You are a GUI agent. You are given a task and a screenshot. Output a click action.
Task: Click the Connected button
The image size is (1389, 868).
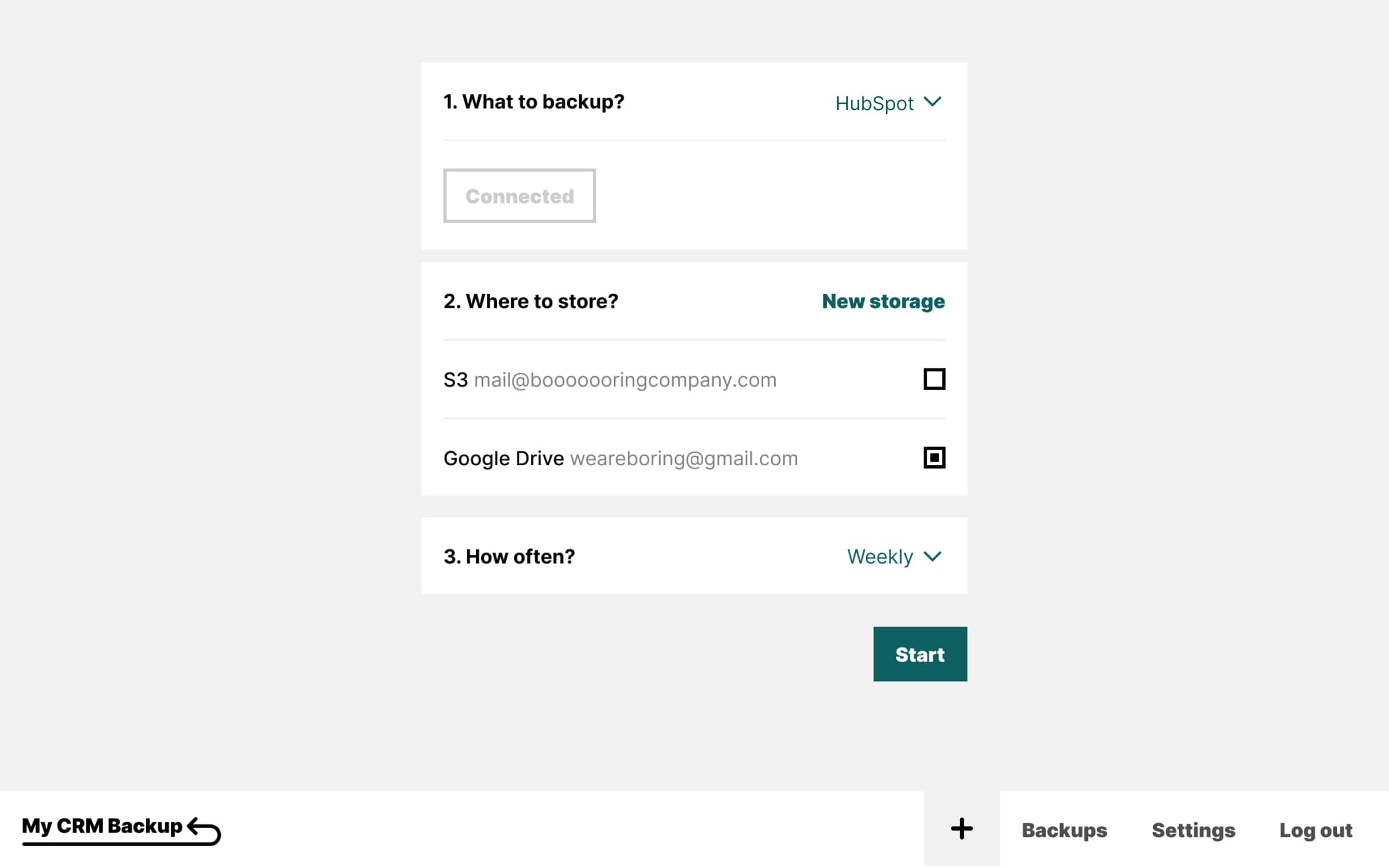[x=519, y=196]
